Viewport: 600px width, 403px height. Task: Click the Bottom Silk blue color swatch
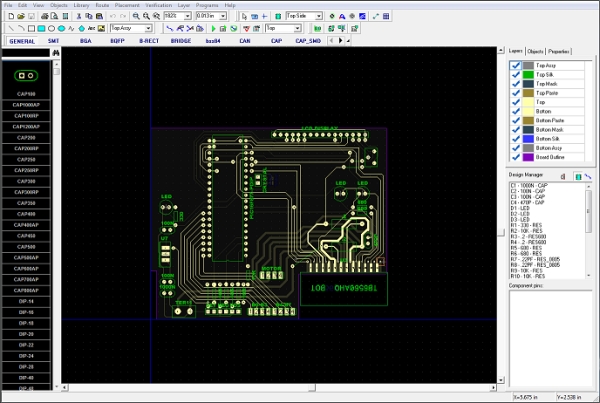point(528,139)
